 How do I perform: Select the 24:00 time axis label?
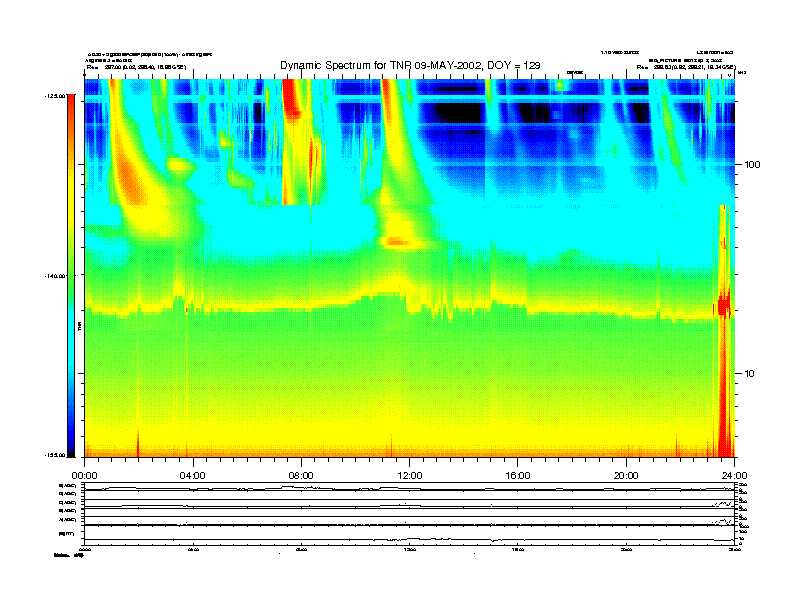coord(734,475)
